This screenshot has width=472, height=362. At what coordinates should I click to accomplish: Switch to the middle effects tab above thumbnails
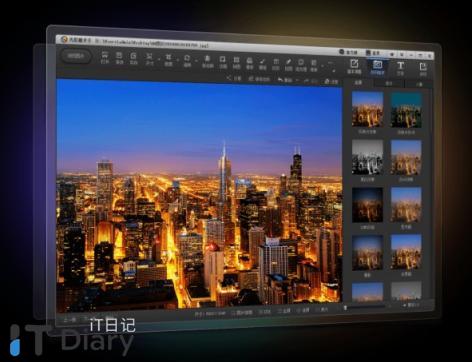389,84
